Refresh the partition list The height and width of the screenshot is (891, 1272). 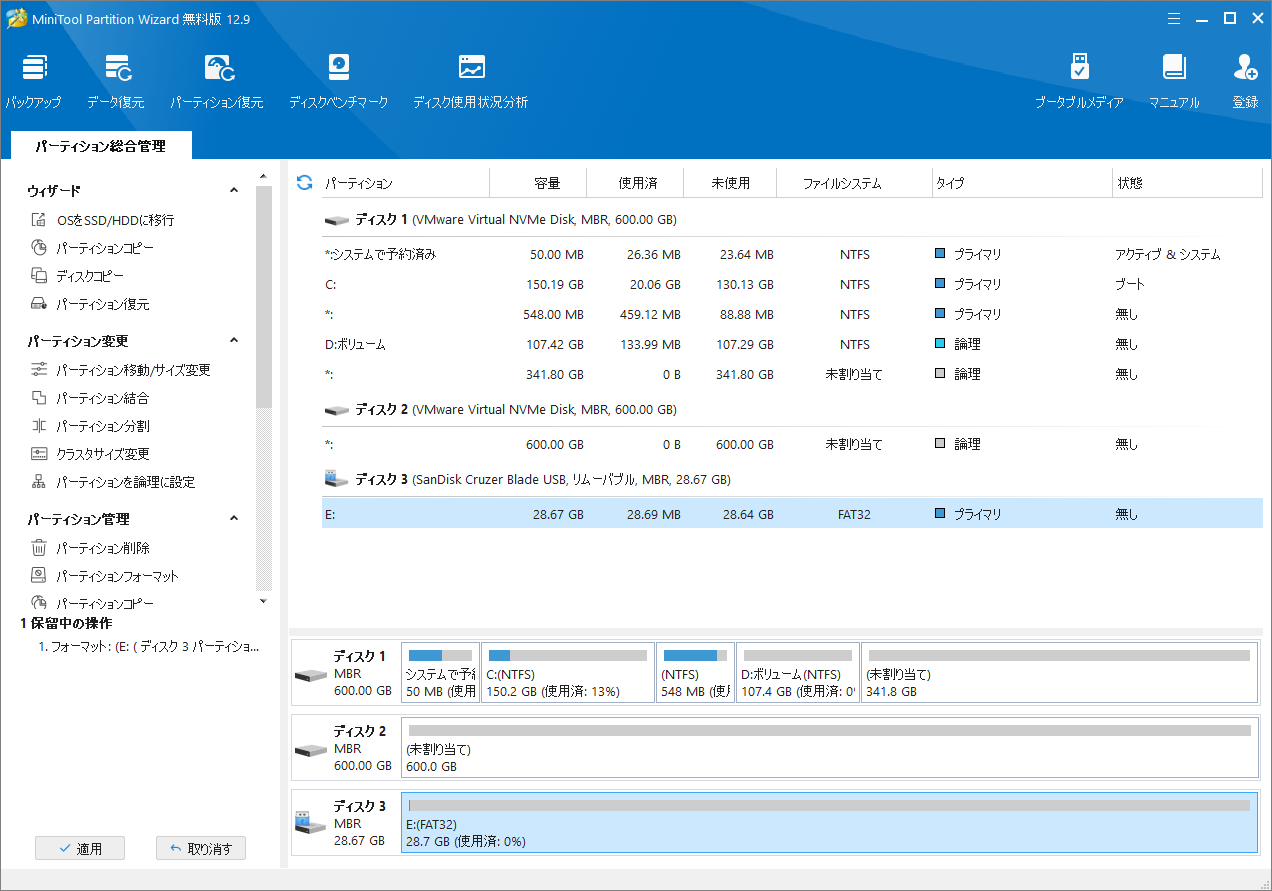(x=305, y=183)
